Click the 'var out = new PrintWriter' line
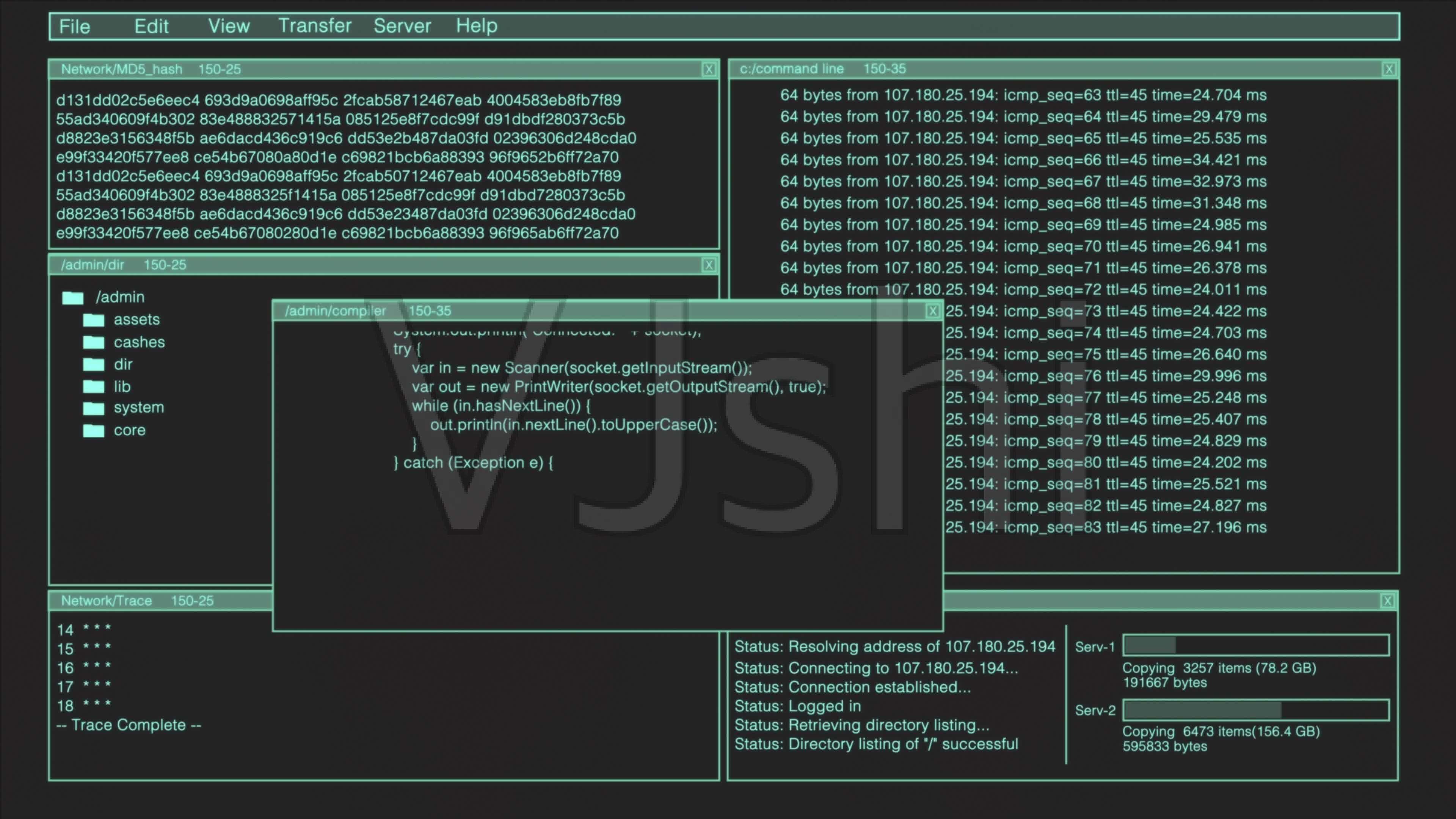 619,387
